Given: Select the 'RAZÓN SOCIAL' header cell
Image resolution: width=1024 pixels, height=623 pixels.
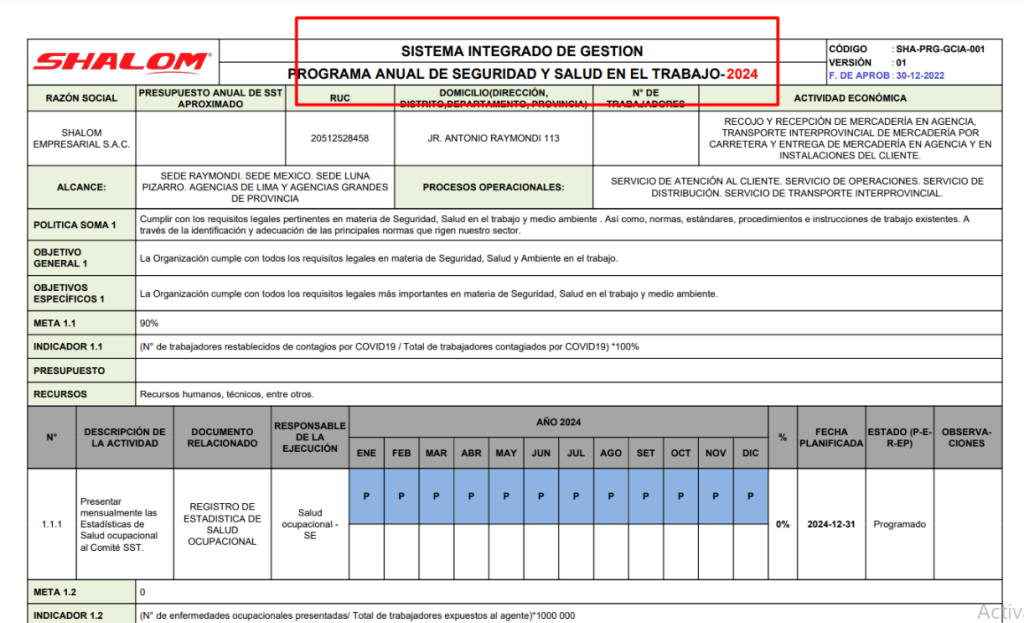Looking at the screenshot, I should pyautogui.click(x=82, y=98).
